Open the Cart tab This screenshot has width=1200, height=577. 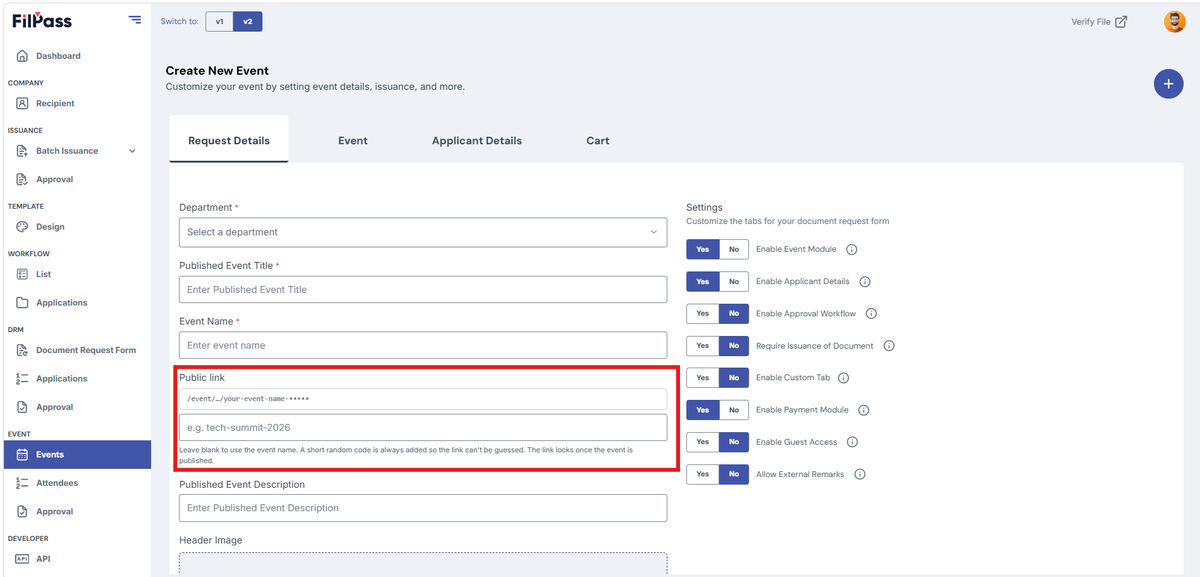(598, 141)
